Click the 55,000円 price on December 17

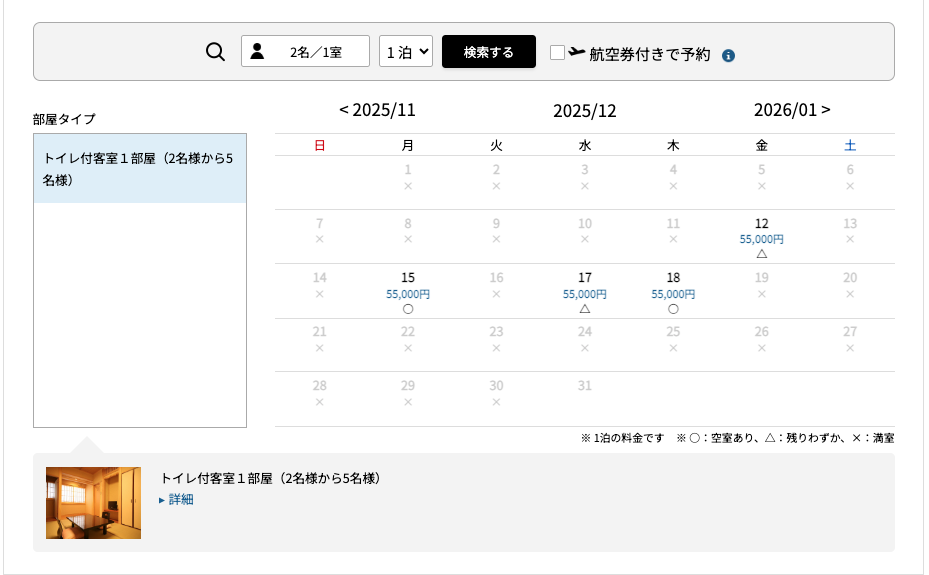click(585, 294)
